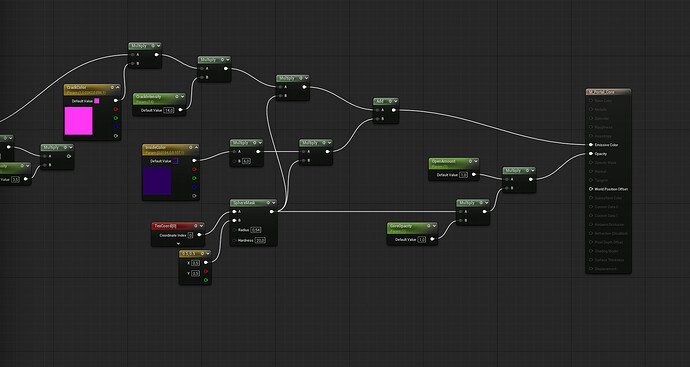Expand TexCoord[0] advanced pins with bottom arrow
Image resolution: width=690 pixels, height=367 pixels.
[x=178, y=243]
